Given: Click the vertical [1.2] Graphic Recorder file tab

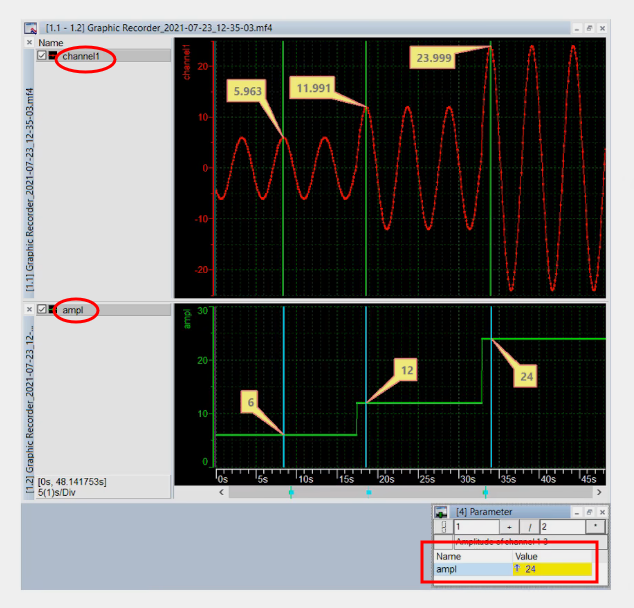Looking at the screenshot, I should coord(30,409).
